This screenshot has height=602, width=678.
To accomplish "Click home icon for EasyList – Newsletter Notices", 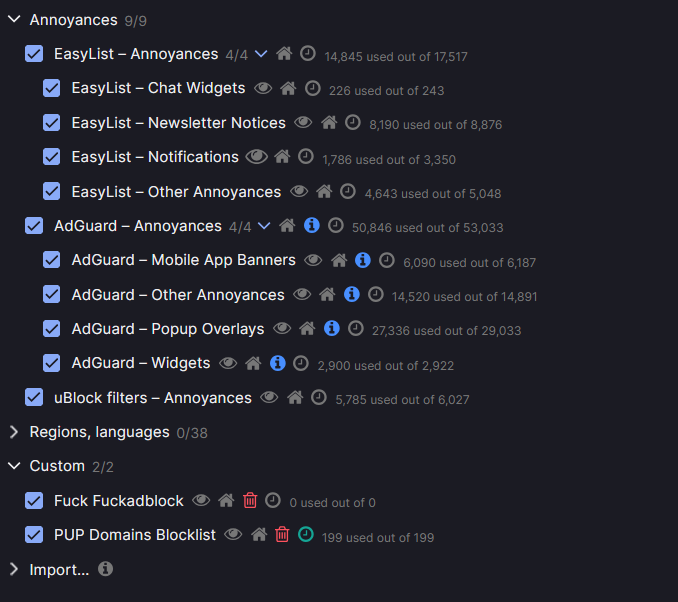I will pyautogui.click(x=329, y=122).
